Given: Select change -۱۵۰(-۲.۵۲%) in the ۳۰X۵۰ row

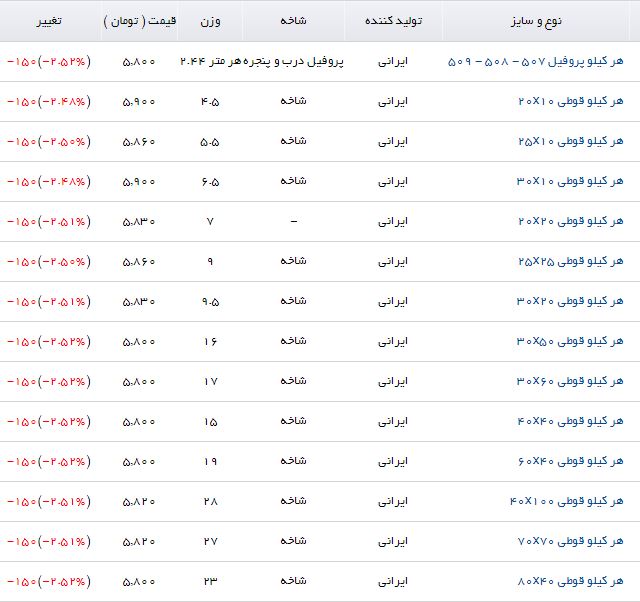Looking at the screenshot, I should tap(49, 342).
